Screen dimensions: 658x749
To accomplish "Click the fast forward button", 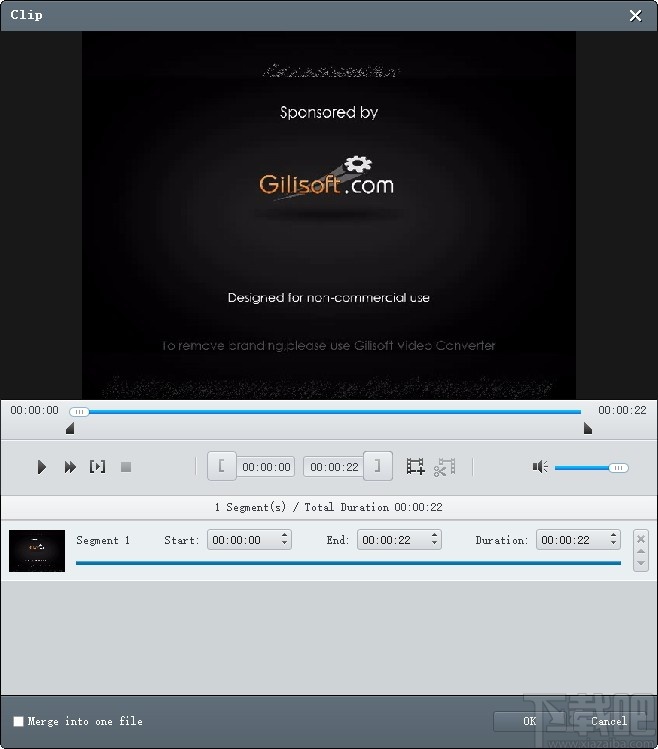I will click(x=70, y=467).
